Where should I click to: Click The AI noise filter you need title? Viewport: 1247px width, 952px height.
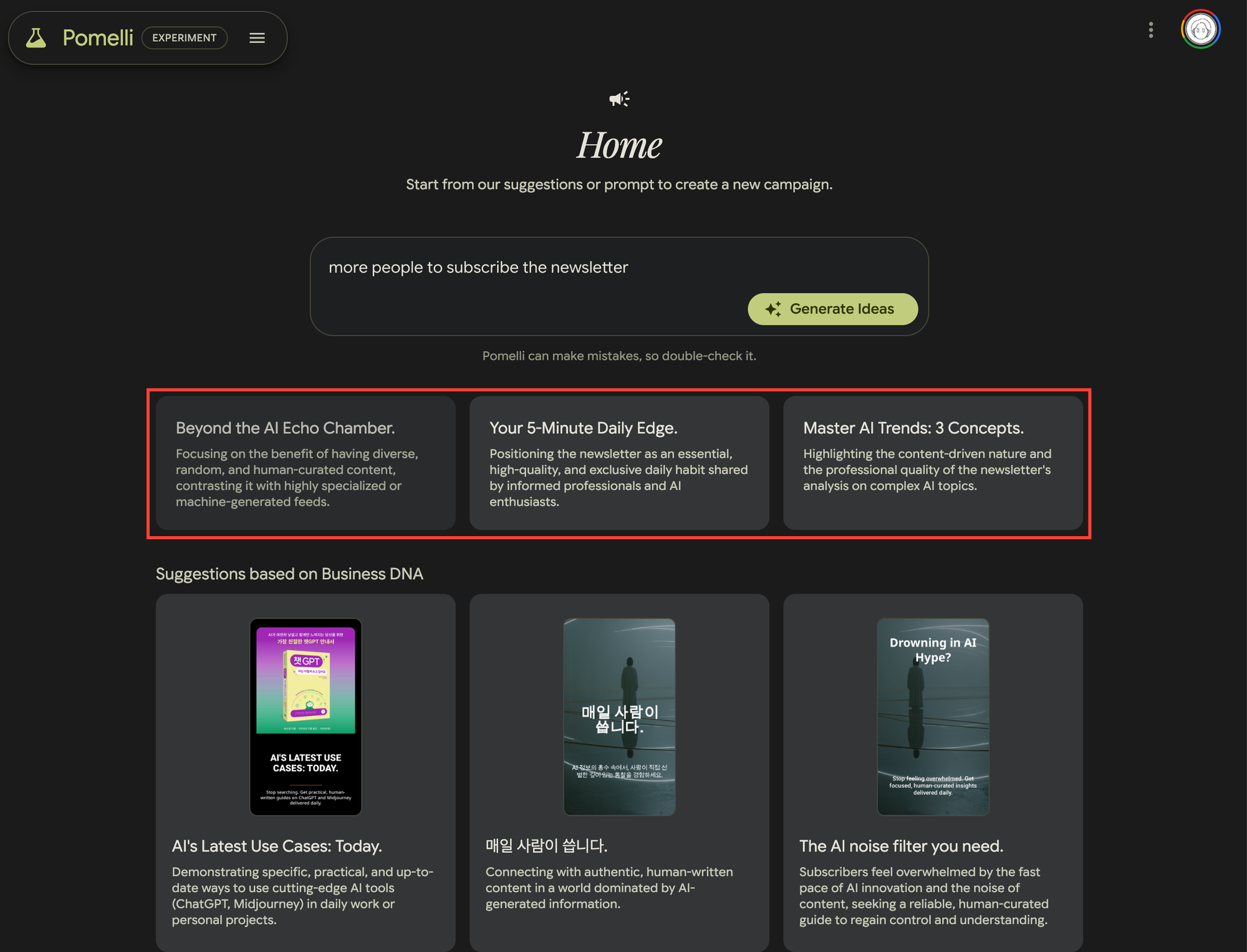(x=901, y=846)
